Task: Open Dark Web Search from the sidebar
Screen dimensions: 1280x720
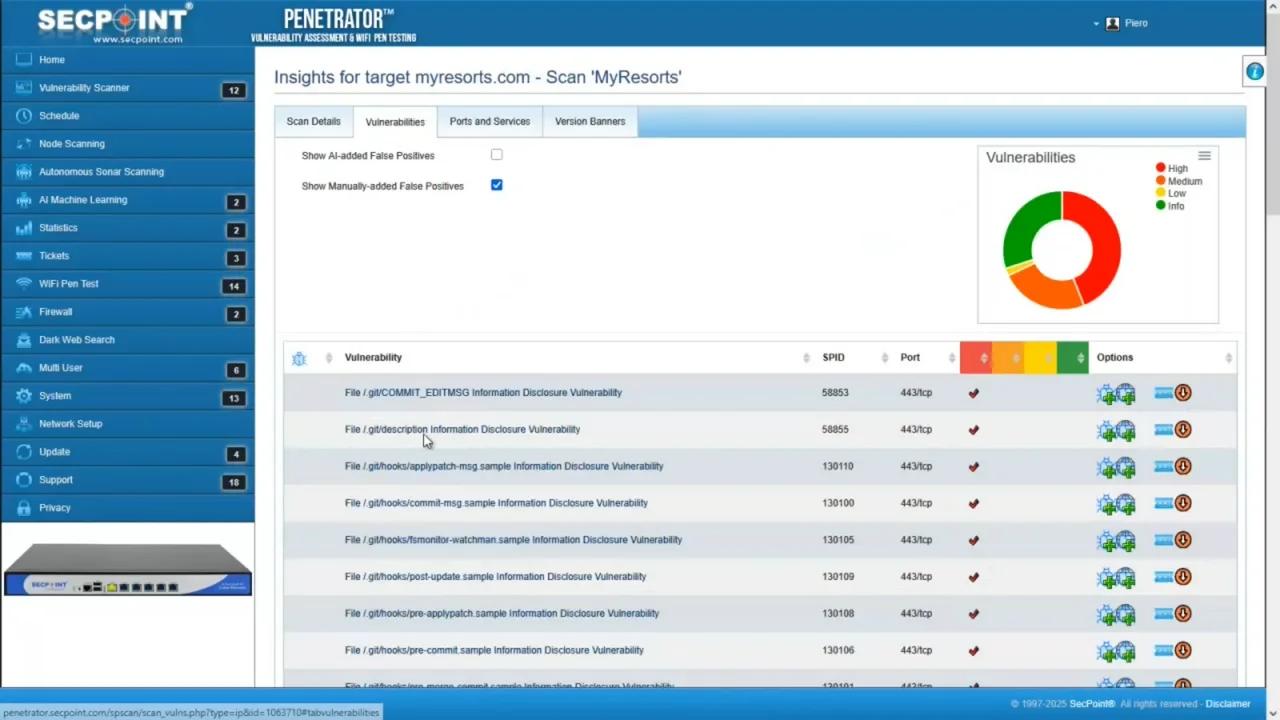Action: [76, 339]
